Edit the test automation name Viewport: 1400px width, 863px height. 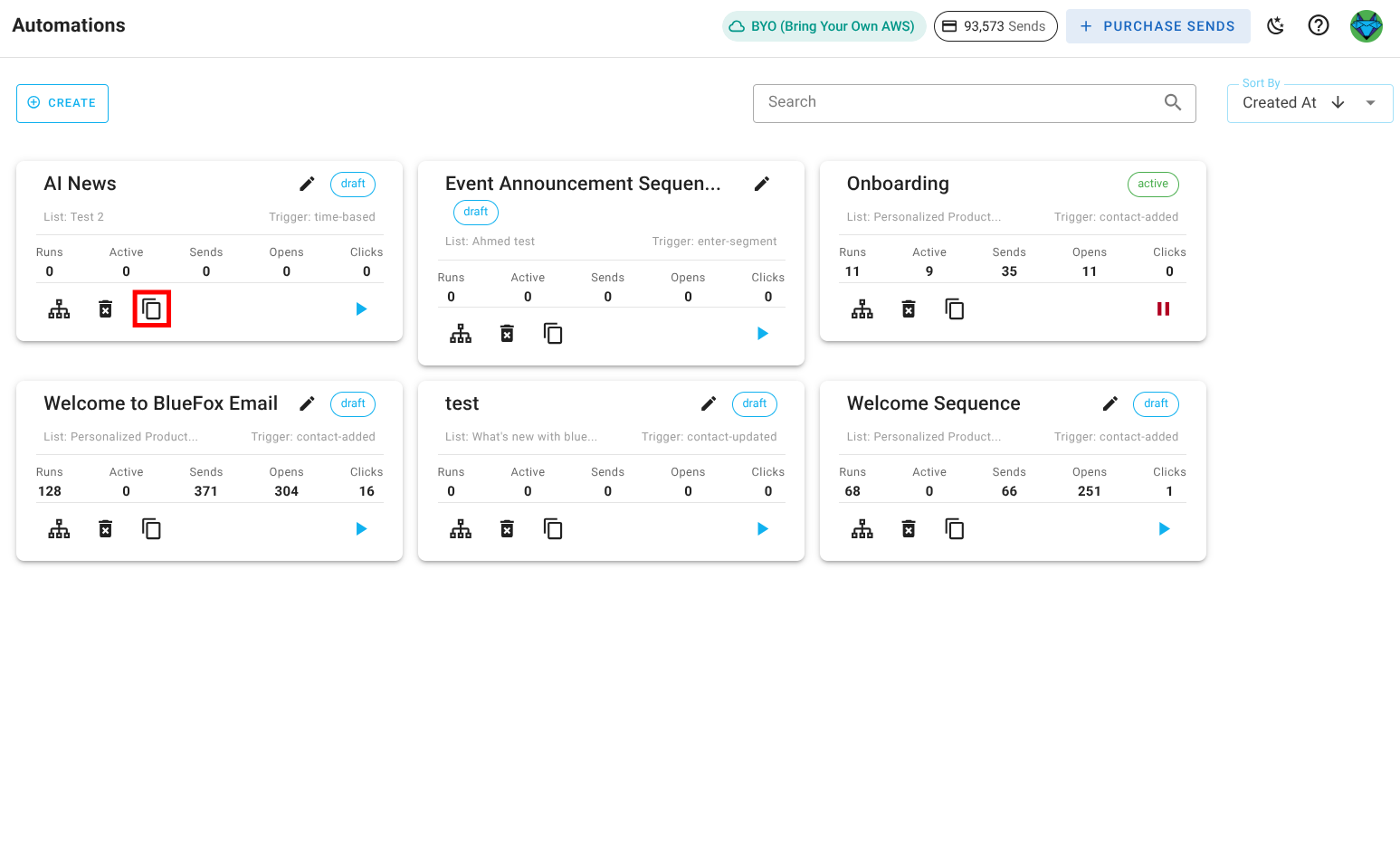pos(709,403)
